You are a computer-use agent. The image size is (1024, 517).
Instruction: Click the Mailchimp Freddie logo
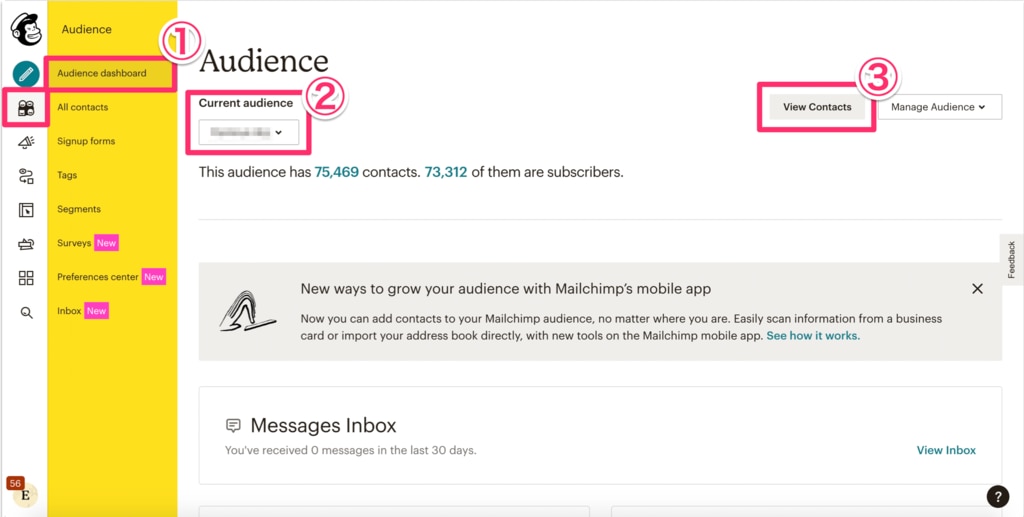pyautogui.click(x=26, y=29)
